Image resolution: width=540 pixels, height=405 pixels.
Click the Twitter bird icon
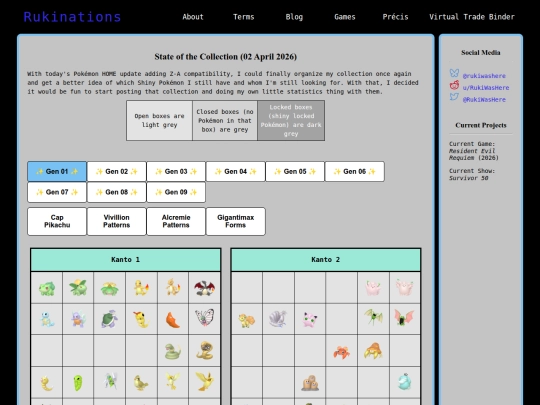[454, 97]
